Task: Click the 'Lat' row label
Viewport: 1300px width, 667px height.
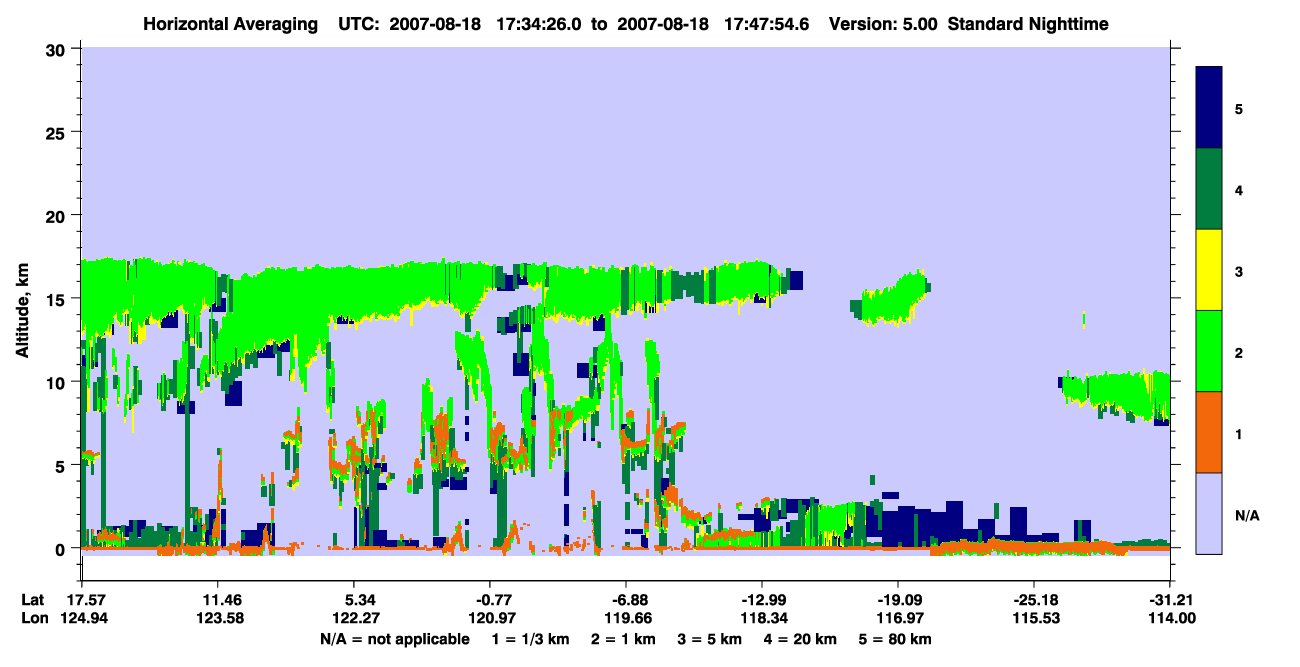Action: (x=31, y=600)
